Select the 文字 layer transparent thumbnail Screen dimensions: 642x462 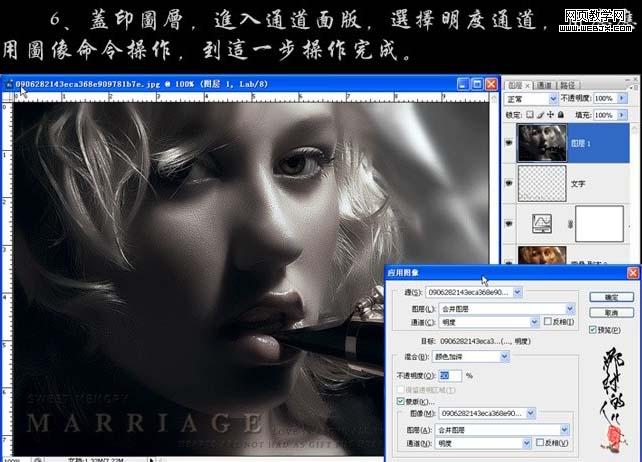point(542,183)
